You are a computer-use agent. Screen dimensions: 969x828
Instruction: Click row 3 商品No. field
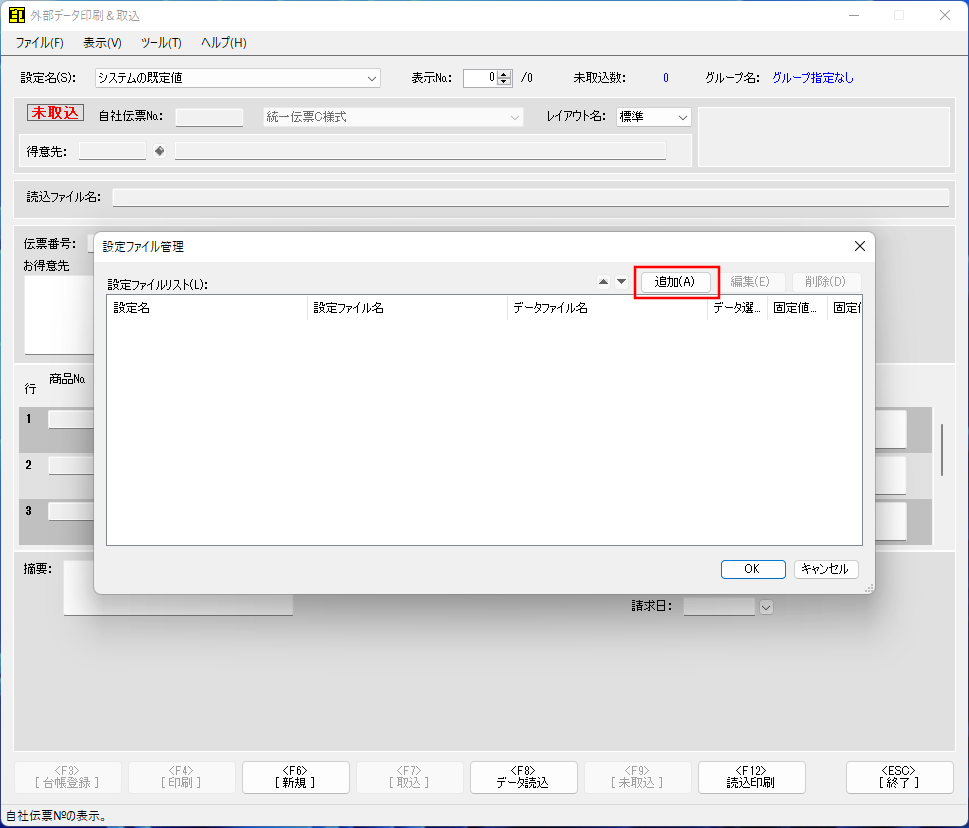tap(71, 511)
